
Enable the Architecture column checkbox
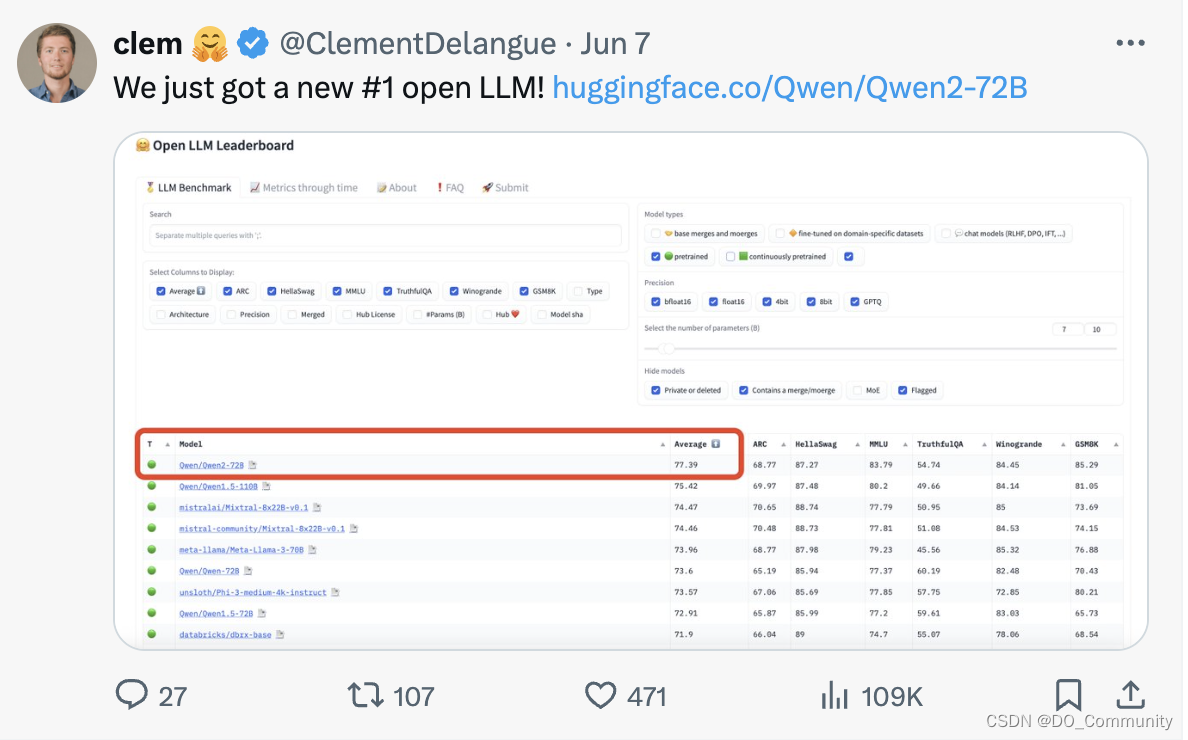pos(161,314)
